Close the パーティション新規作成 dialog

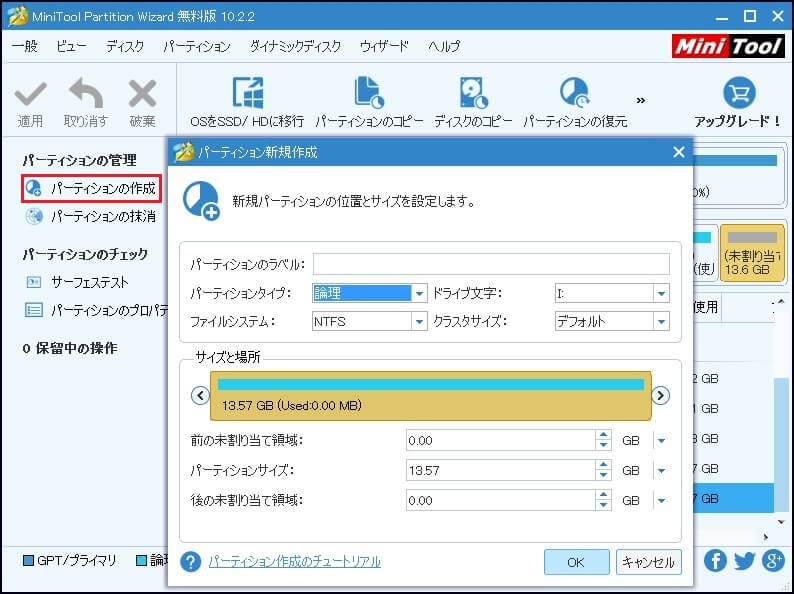(x=679, y=152)
